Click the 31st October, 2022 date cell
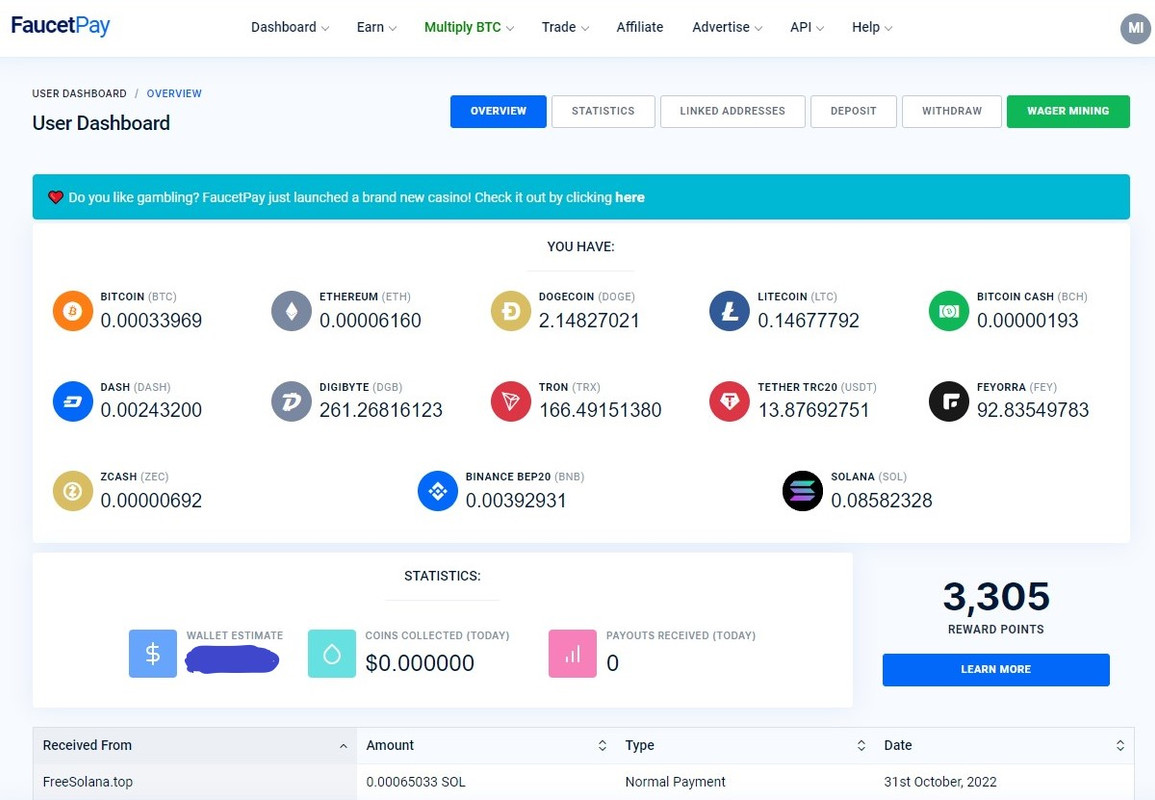Image resolution: width=1155 pixels, height=800 pixels. (x=940, y=782)
